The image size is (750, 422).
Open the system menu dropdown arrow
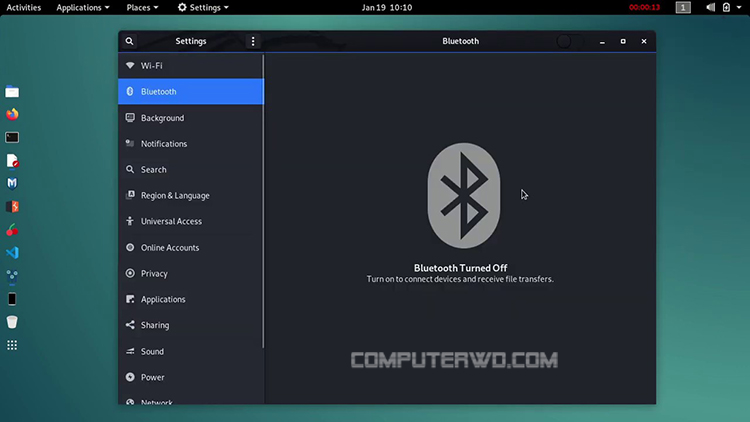click(739, 8)
